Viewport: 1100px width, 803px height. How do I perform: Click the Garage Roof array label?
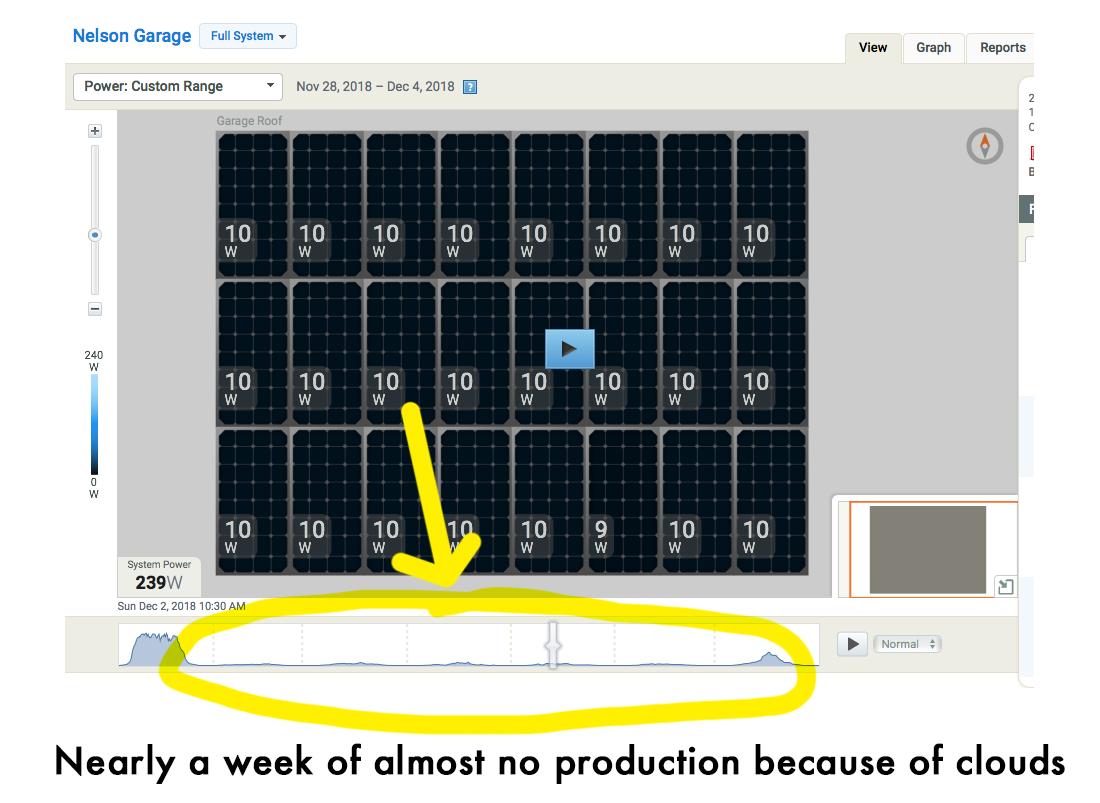click(x=249, y=121)
